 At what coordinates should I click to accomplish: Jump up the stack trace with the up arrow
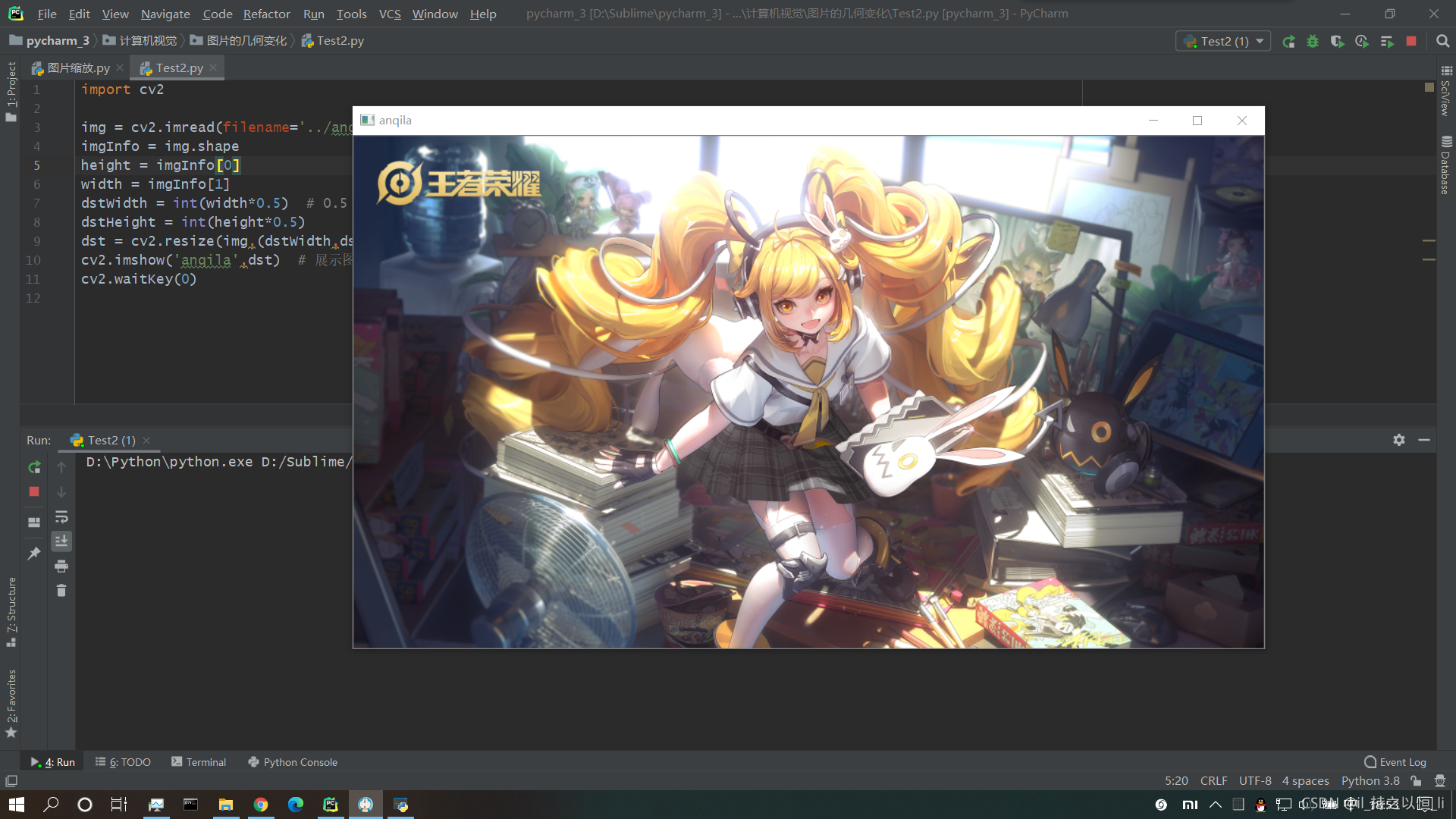tap(61, 467)
